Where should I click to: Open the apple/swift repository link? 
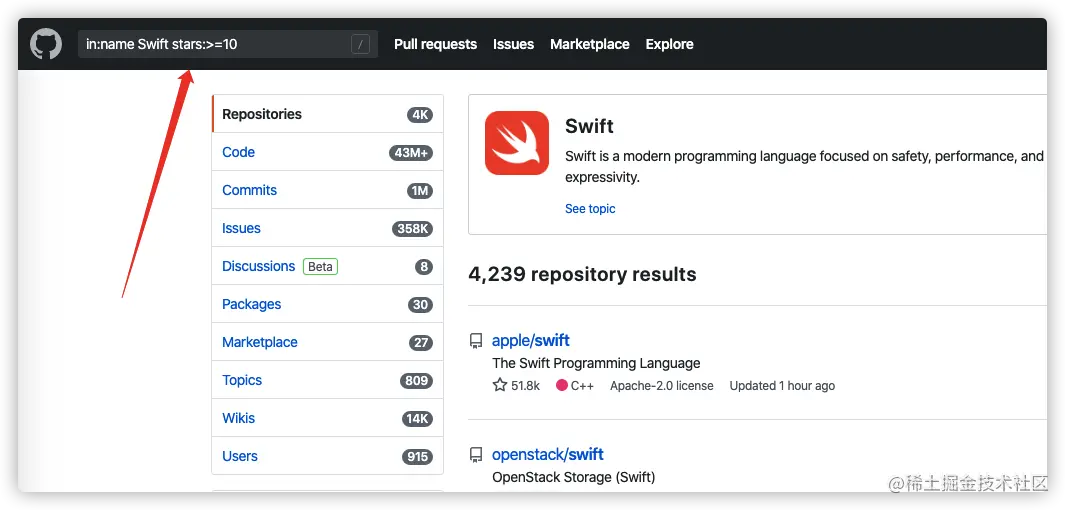(530, 340)
